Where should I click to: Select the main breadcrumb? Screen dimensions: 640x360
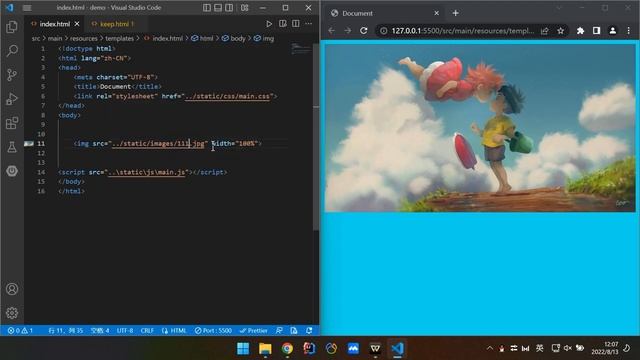pos(55,38)
